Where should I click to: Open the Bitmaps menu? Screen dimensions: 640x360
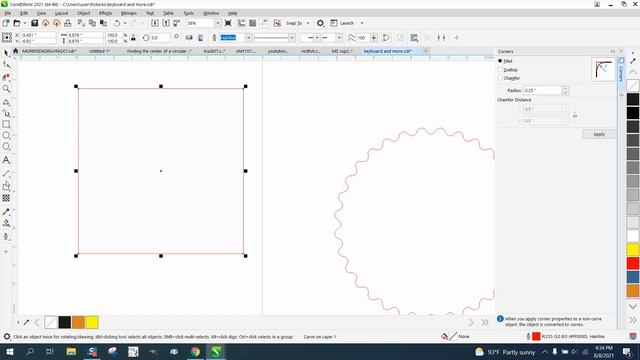coord(129,13)
